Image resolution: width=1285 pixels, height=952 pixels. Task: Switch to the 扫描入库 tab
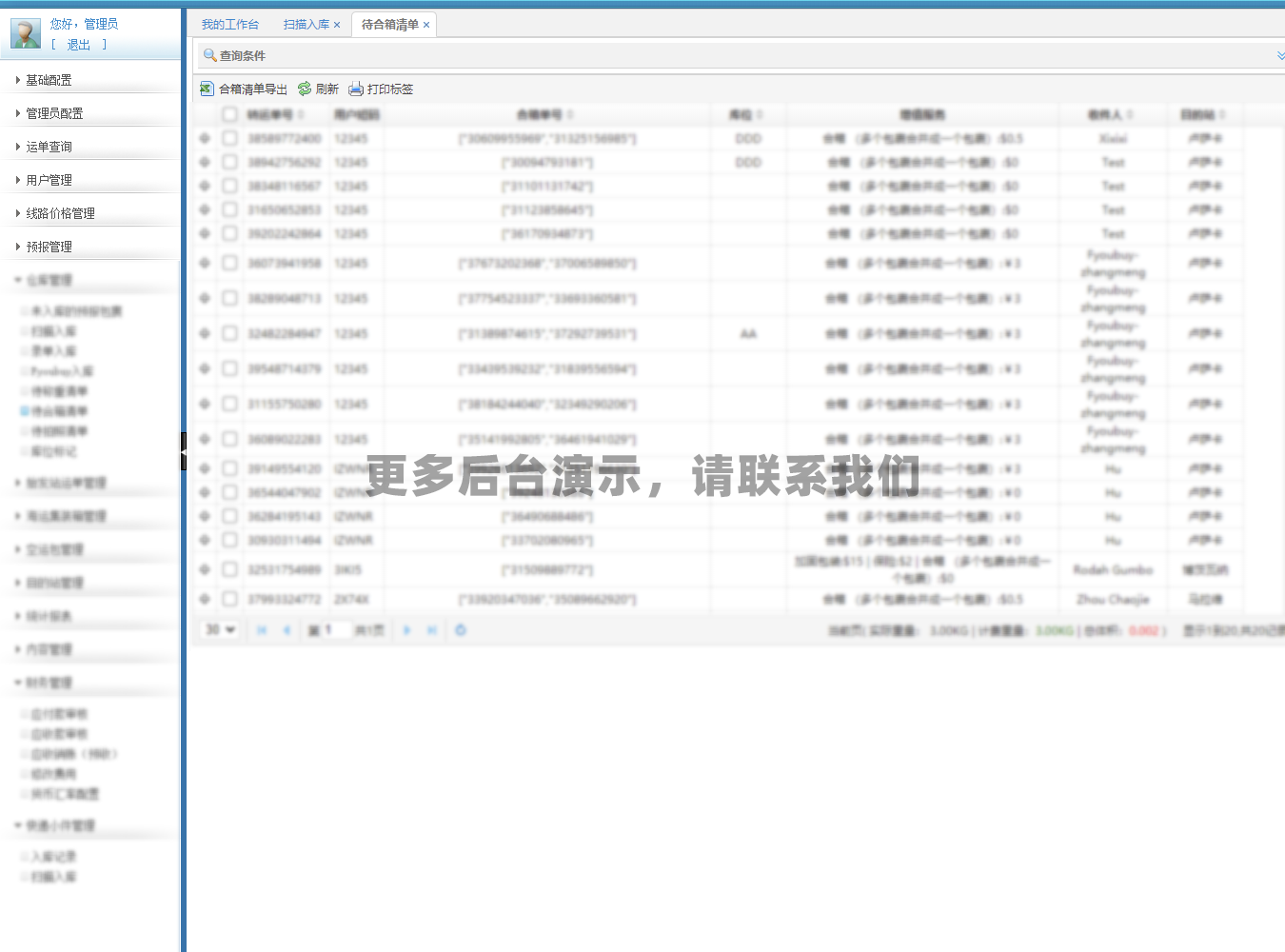(x=306, y=25)
